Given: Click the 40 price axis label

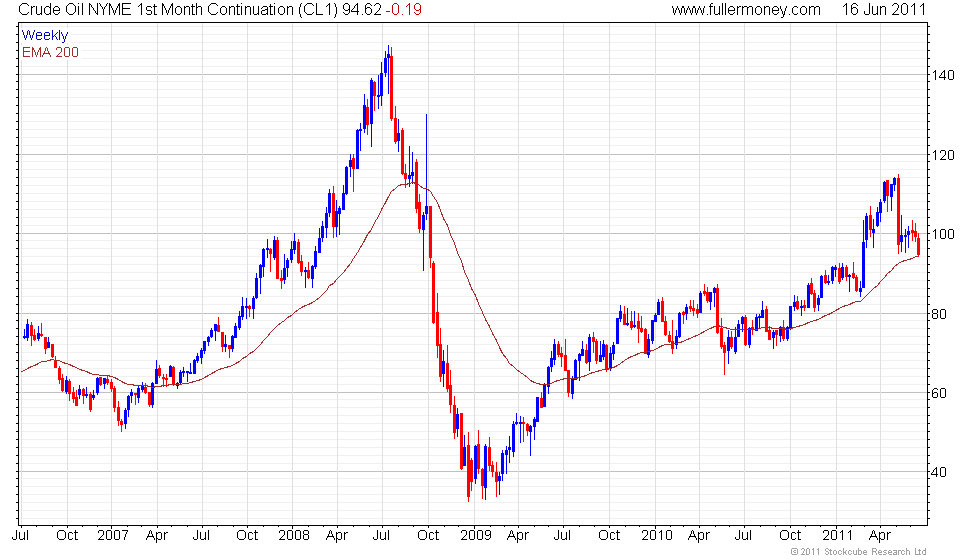Looking at the screenshot, I should tap(939, 472).
